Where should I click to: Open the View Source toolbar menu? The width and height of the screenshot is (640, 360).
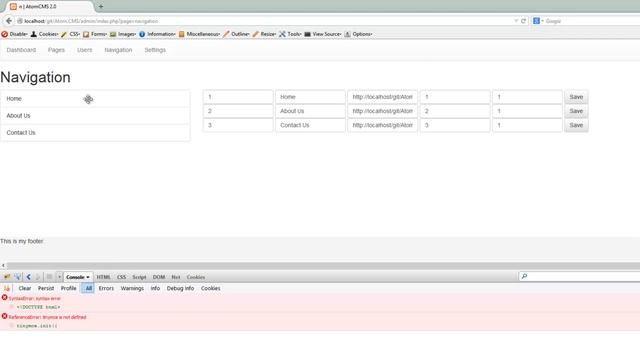pos(323,34)
